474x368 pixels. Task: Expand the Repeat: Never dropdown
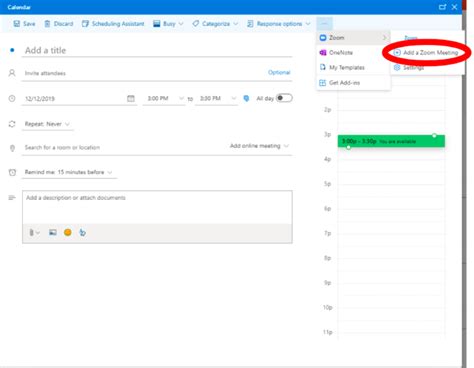47,124
